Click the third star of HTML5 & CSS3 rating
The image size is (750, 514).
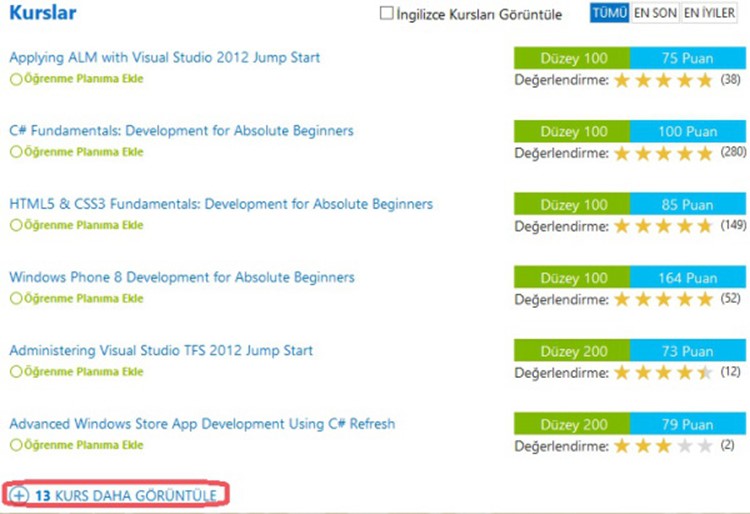(x=664, y=226)
